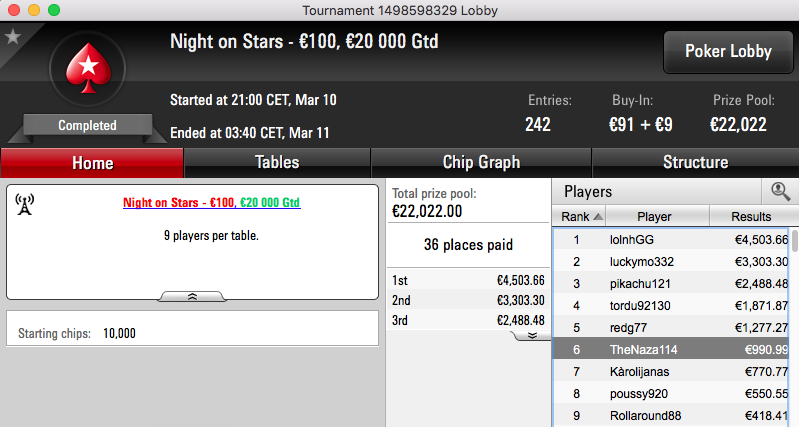The height and width of the screenshot is (427, 799).
Task: Select the Home tab
Action: 92,163
